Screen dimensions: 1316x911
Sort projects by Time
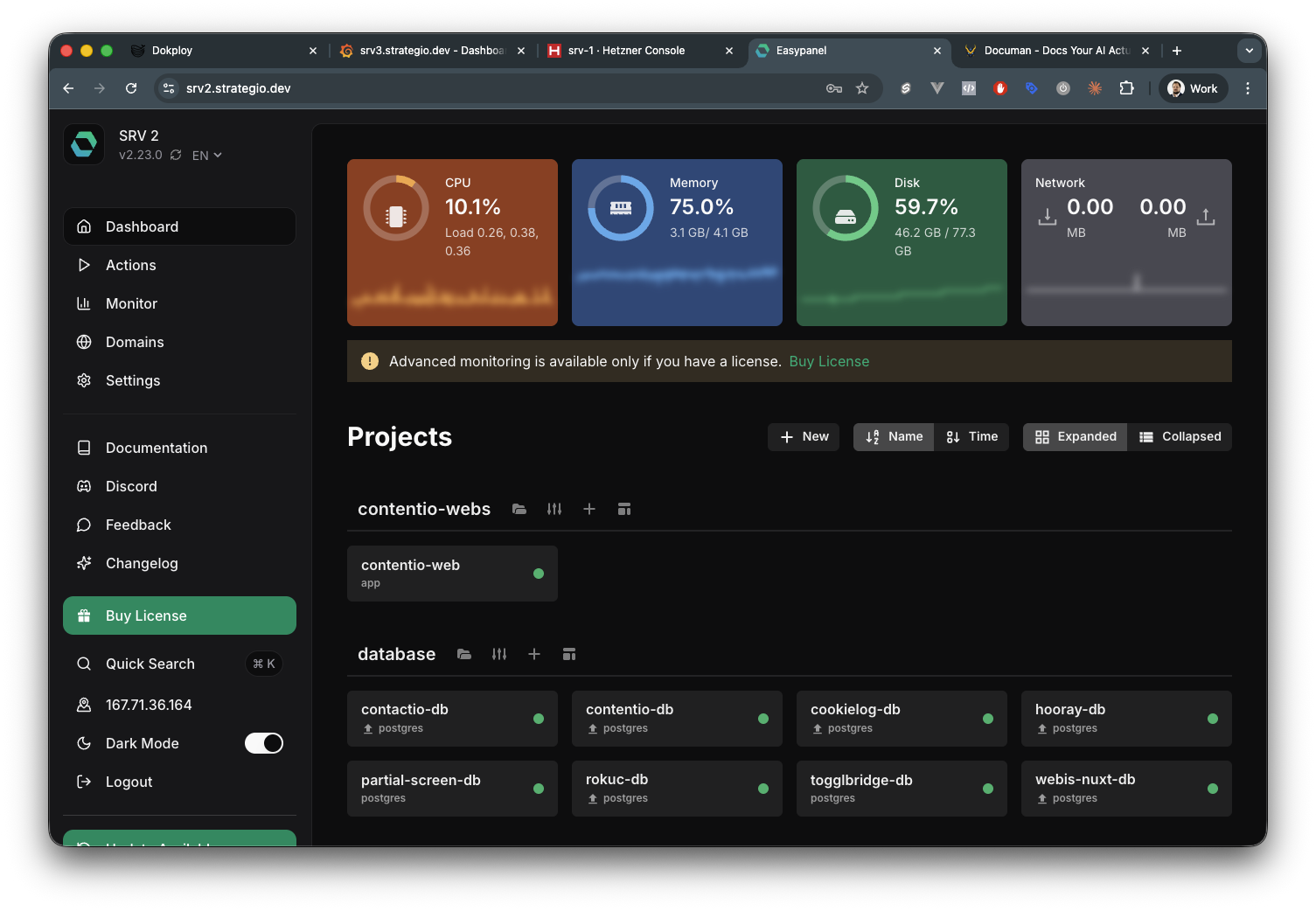point(972,436)
